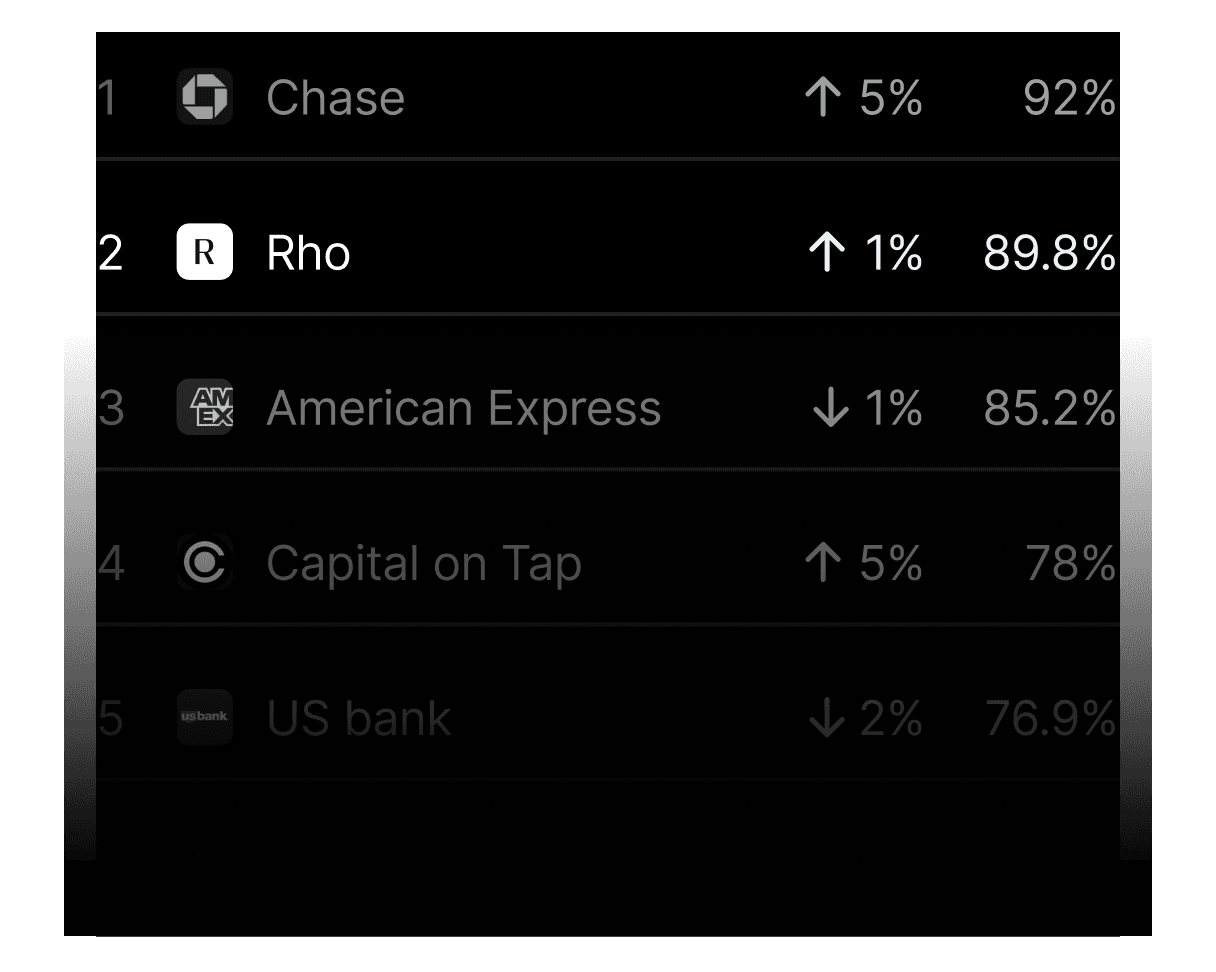This screenshot has width=1216, height=972.
Task: Click the 78% Capital on Tap score
Action: point(1070,563)
